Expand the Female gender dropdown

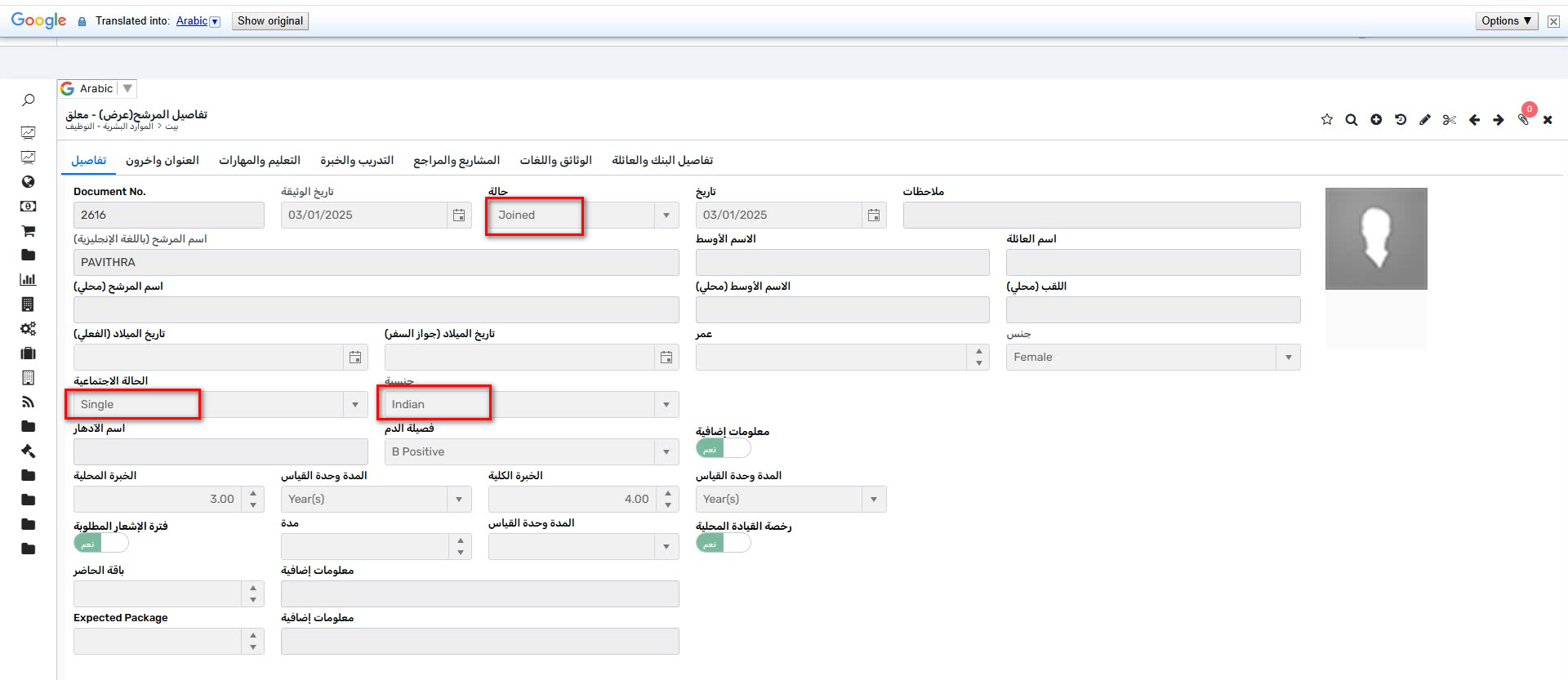pos(1288,358)
